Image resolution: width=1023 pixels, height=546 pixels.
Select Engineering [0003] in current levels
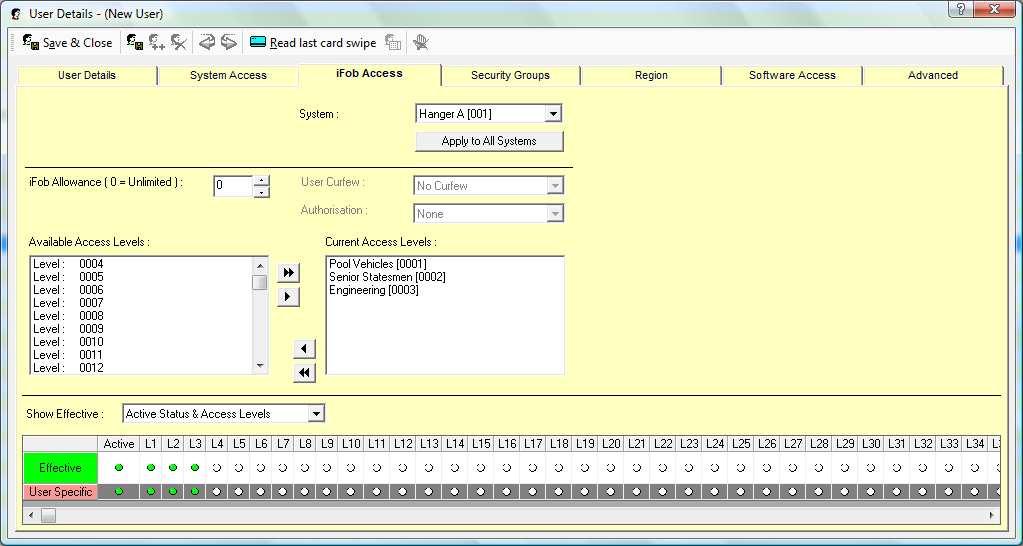(x=374, y=290)
